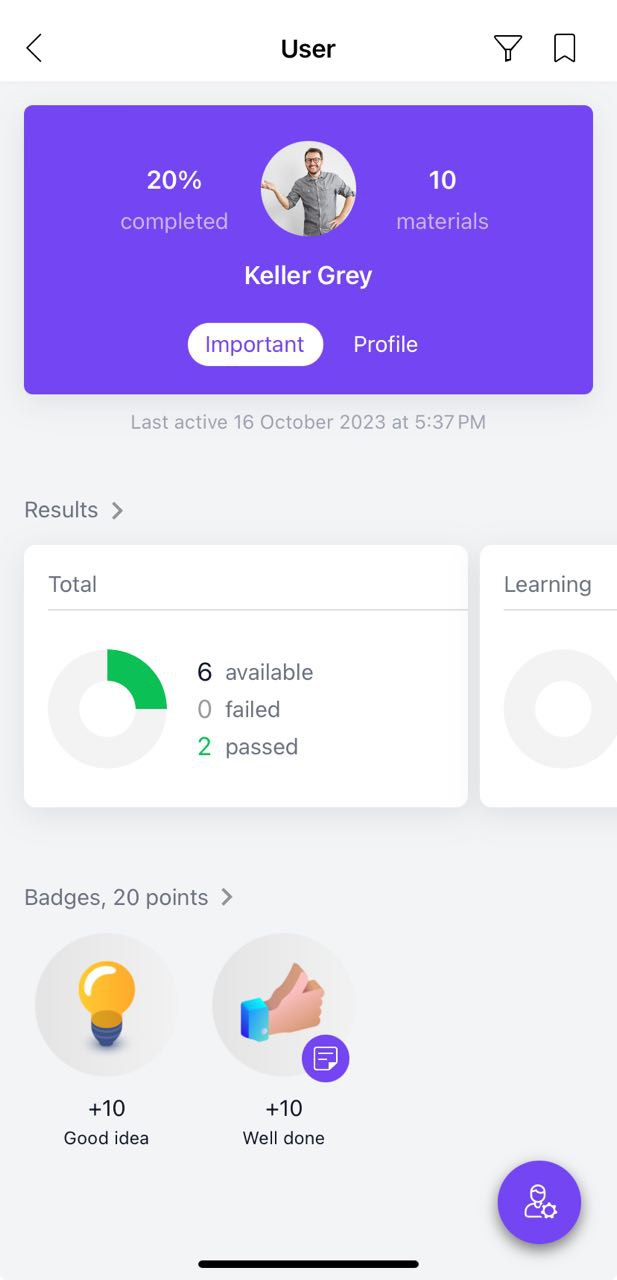
Task: Tap the Total donut progress chart
Action: pos(107,709)
